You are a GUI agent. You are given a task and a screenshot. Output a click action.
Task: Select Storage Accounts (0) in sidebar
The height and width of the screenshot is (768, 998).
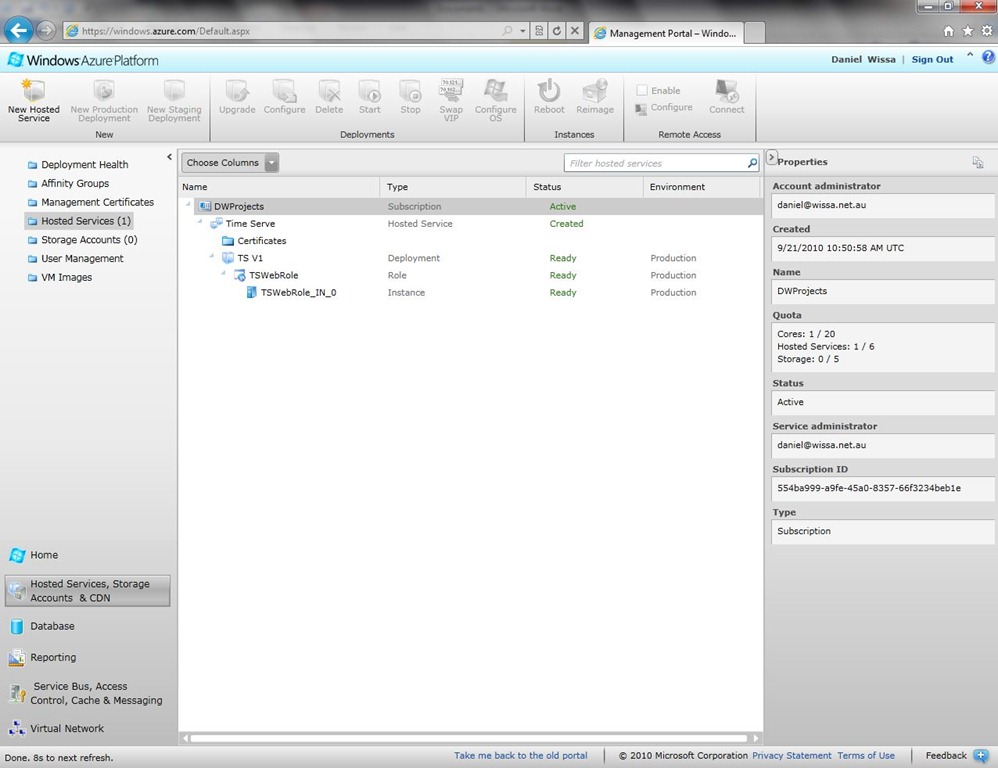[89, 240]
